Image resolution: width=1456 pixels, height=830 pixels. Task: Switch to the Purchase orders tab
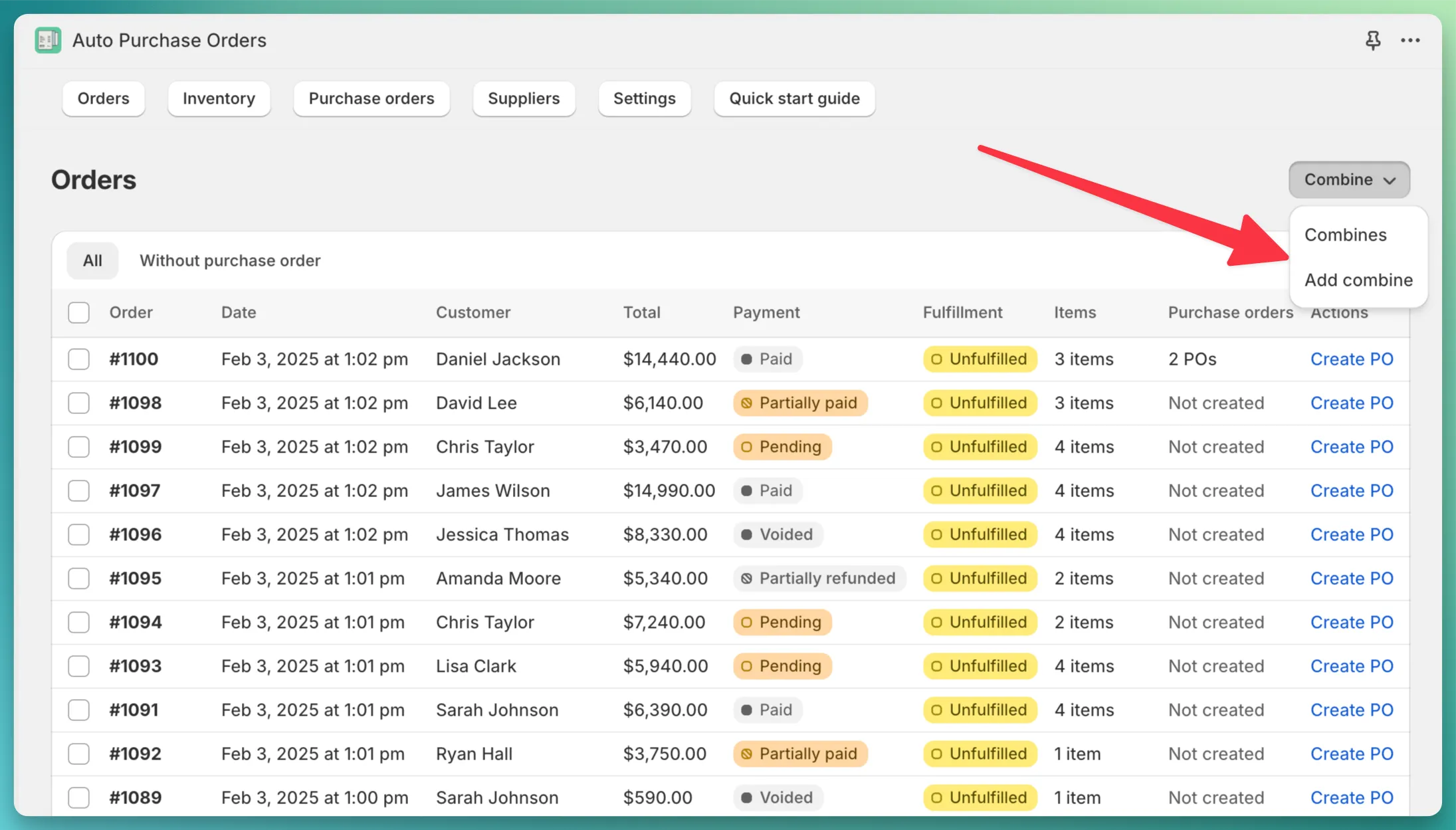point(371,98)
